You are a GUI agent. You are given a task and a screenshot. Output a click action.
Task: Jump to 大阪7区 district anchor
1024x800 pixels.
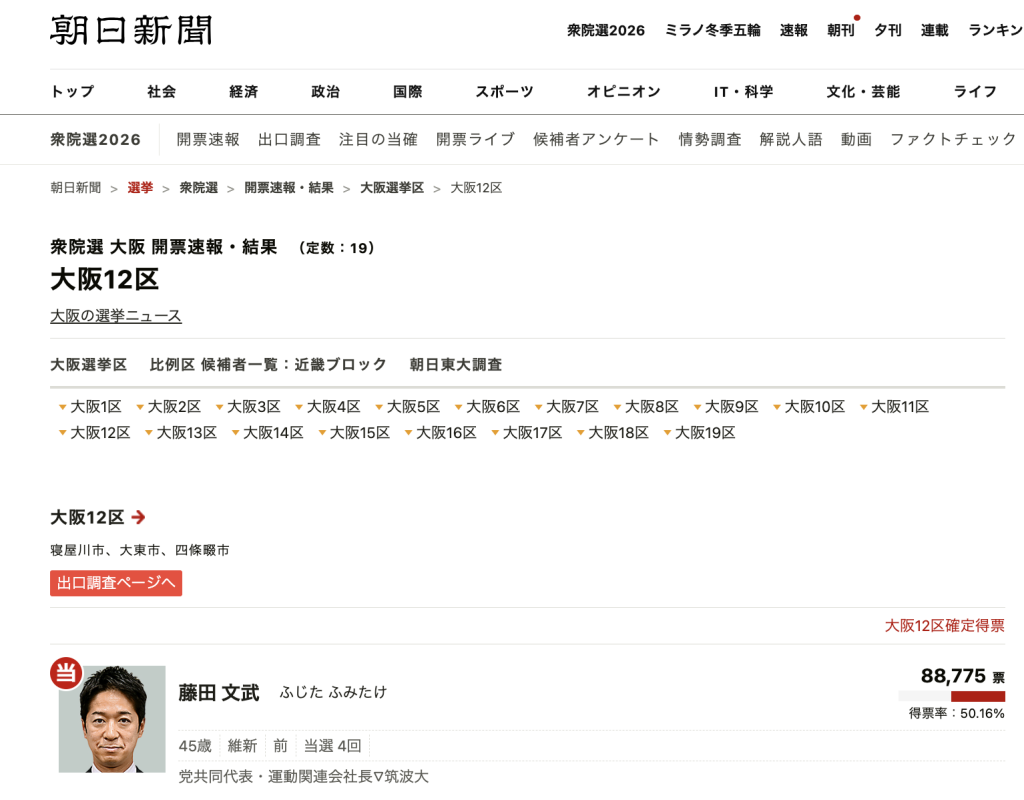pyautogui.click(x=573, y=407)
